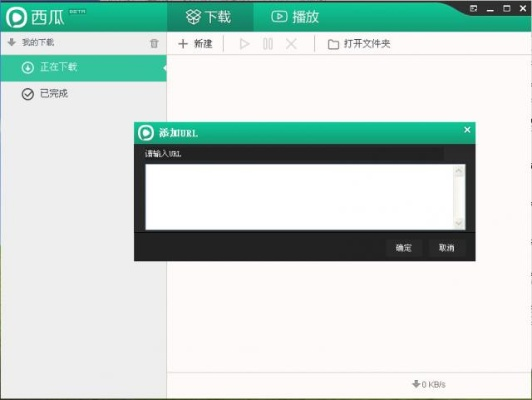
Task: Click the 我的下载 header arrow icon
Action: tap(12, 42)
